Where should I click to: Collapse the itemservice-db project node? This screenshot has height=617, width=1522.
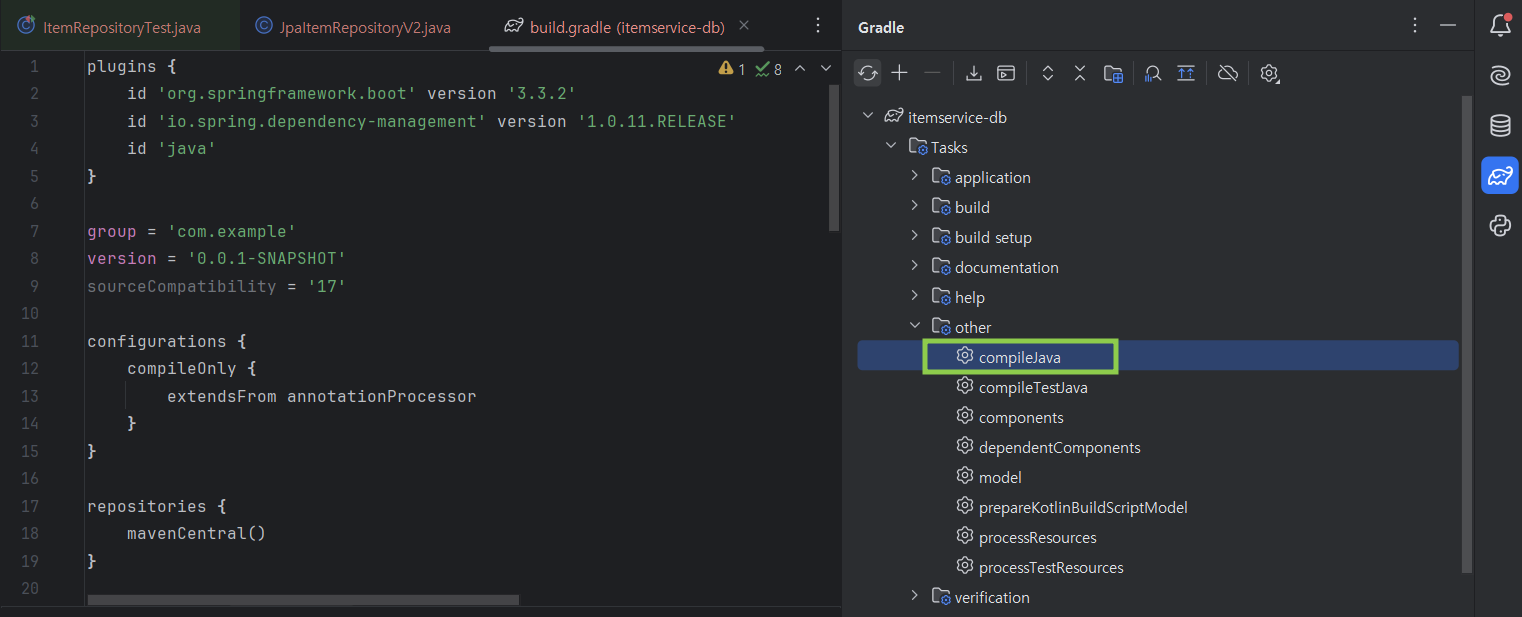pos(867,117)
